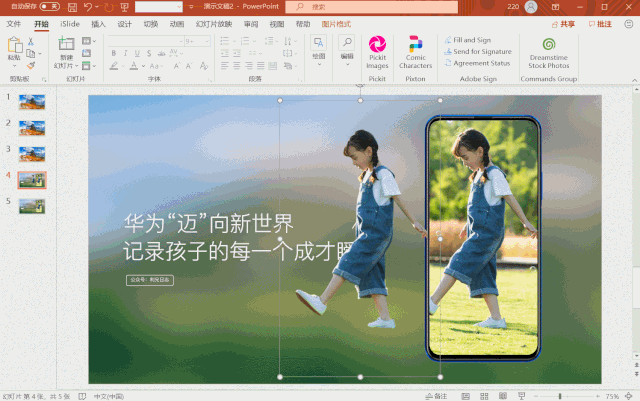Screen dimensions: 640x401
Task: Switch to the 图片格式 (Picture Format) tab
Action: point(336,24)
